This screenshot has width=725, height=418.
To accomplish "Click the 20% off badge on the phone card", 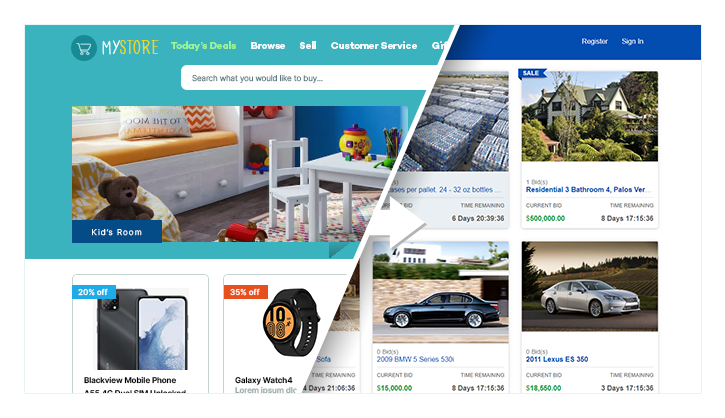I will click(x=92, y=292).
